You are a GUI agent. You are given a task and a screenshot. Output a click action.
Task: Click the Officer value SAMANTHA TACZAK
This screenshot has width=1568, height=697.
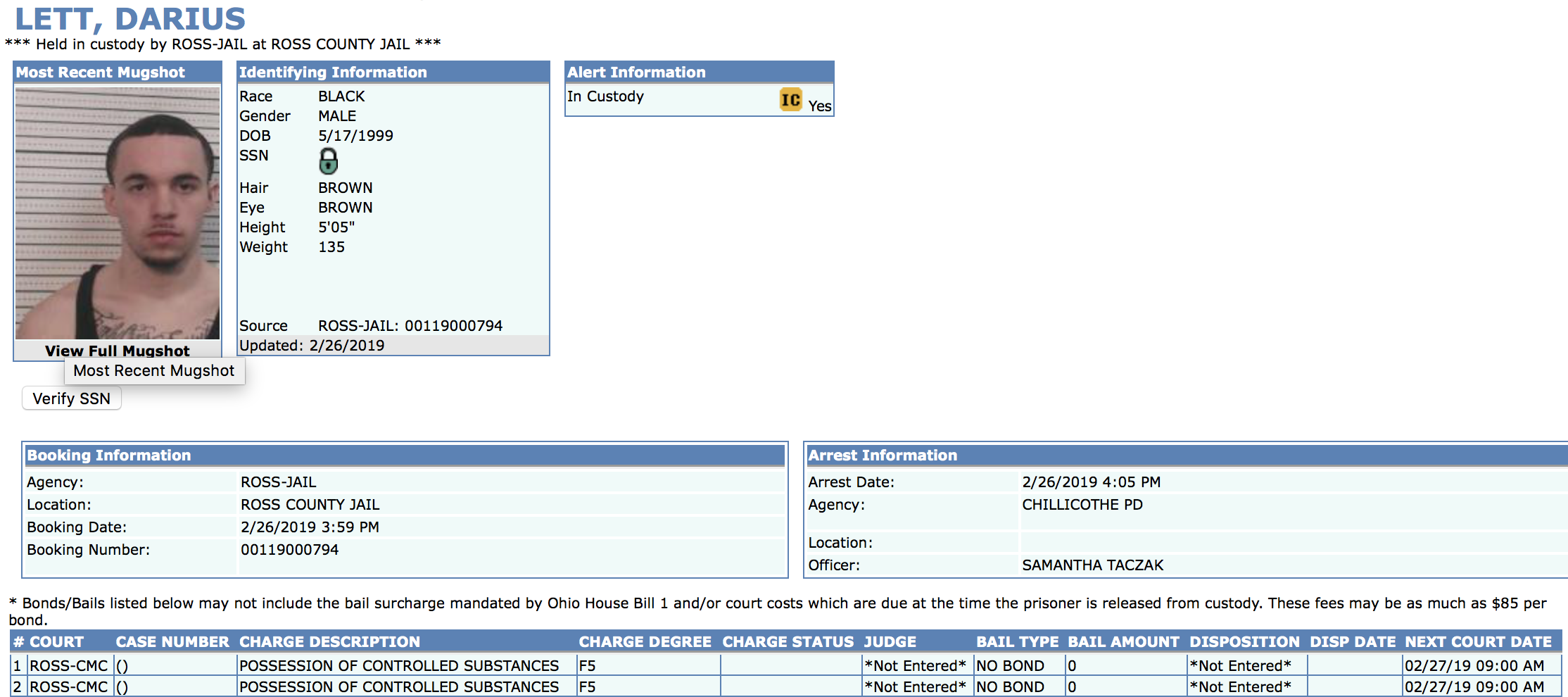point(1092,565)
